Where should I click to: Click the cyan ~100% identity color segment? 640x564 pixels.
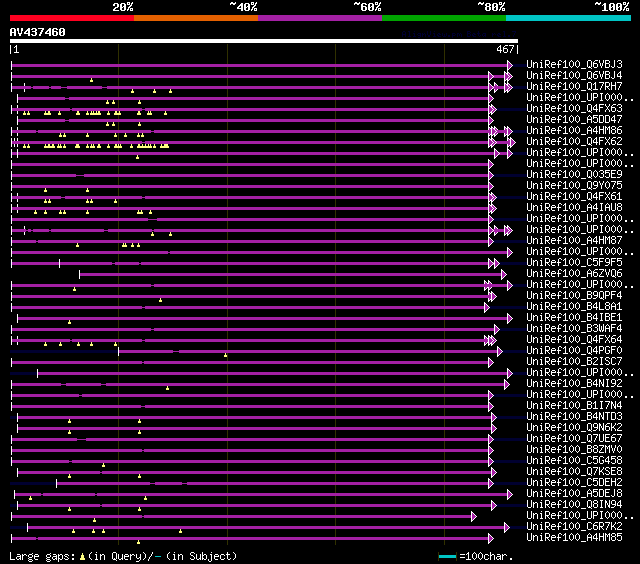[x=569, y=18]
